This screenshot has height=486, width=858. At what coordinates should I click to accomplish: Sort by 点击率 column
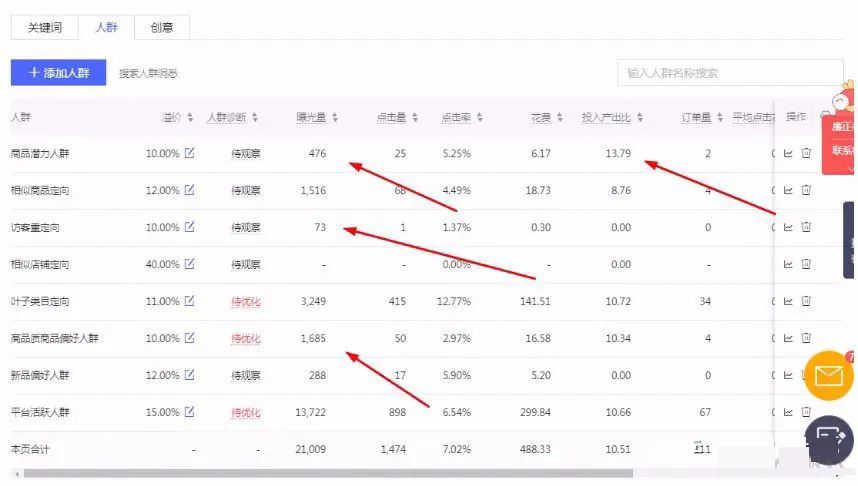coord(479,117)
